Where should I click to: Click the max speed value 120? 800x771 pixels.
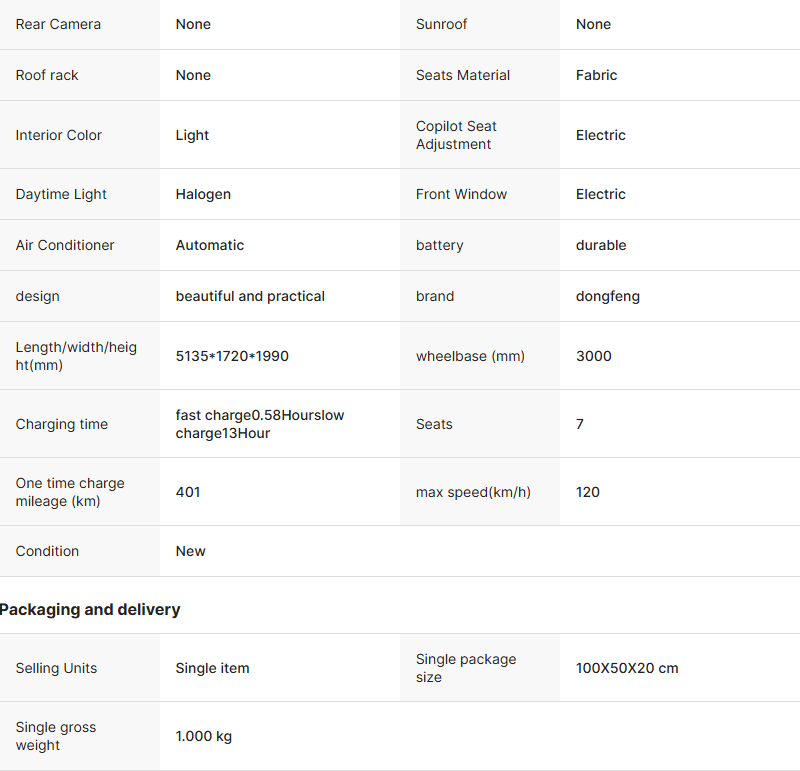pyautogui.click(x=588, y=492)
